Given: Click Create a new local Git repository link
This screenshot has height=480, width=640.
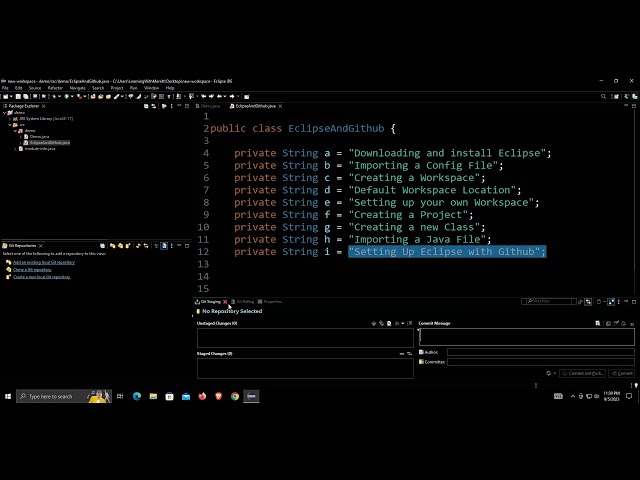Looking at the screenshot, I should click(42, 277).
